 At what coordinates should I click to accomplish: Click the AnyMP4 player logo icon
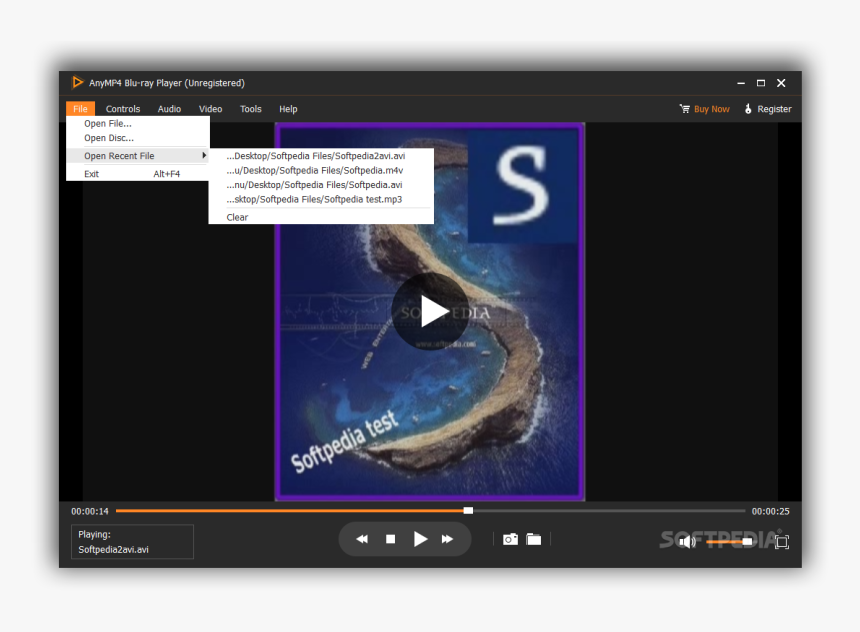click(x=78, y=83)
